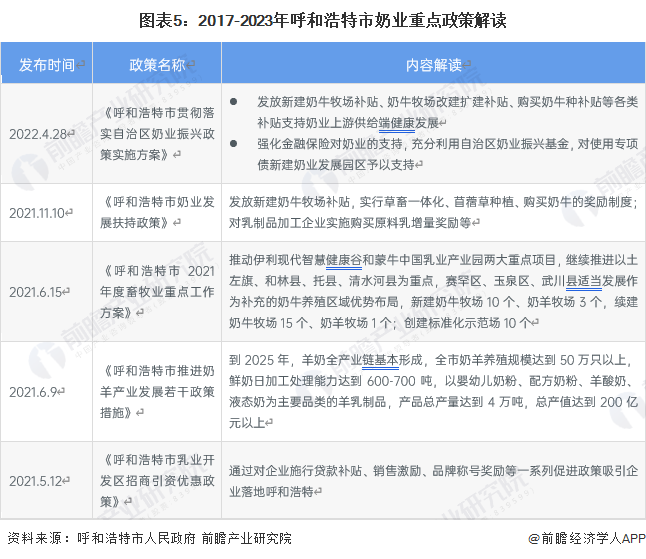Image resolution: width=646 pixels, height=559 pixels.
Task: Click policy name 2021年度畜牧业重点工作方案
Action: click(x=157, y=292)
